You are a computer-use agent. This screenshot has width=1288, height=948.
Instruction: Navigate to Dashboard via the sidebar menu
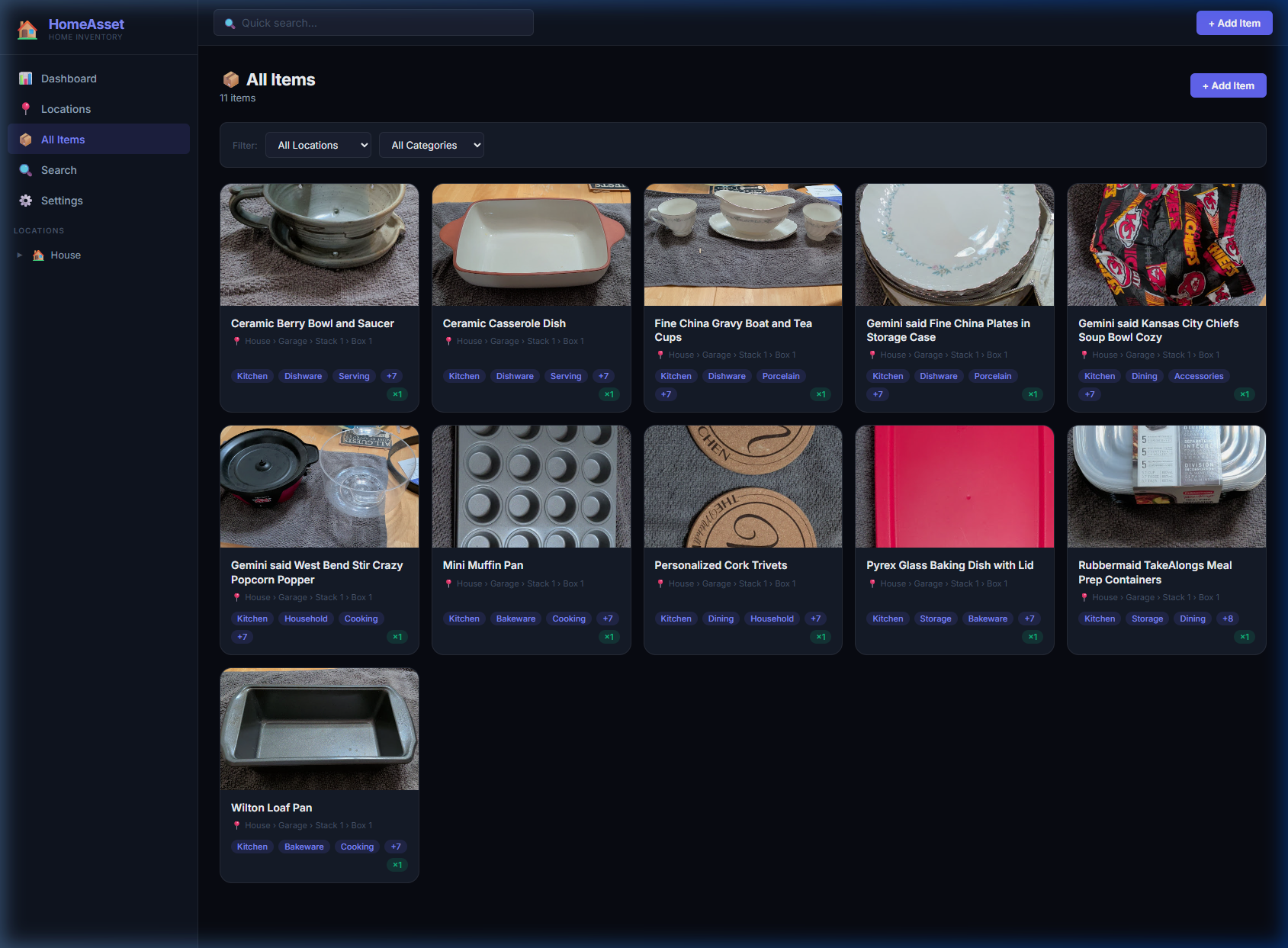pos(69,78)
